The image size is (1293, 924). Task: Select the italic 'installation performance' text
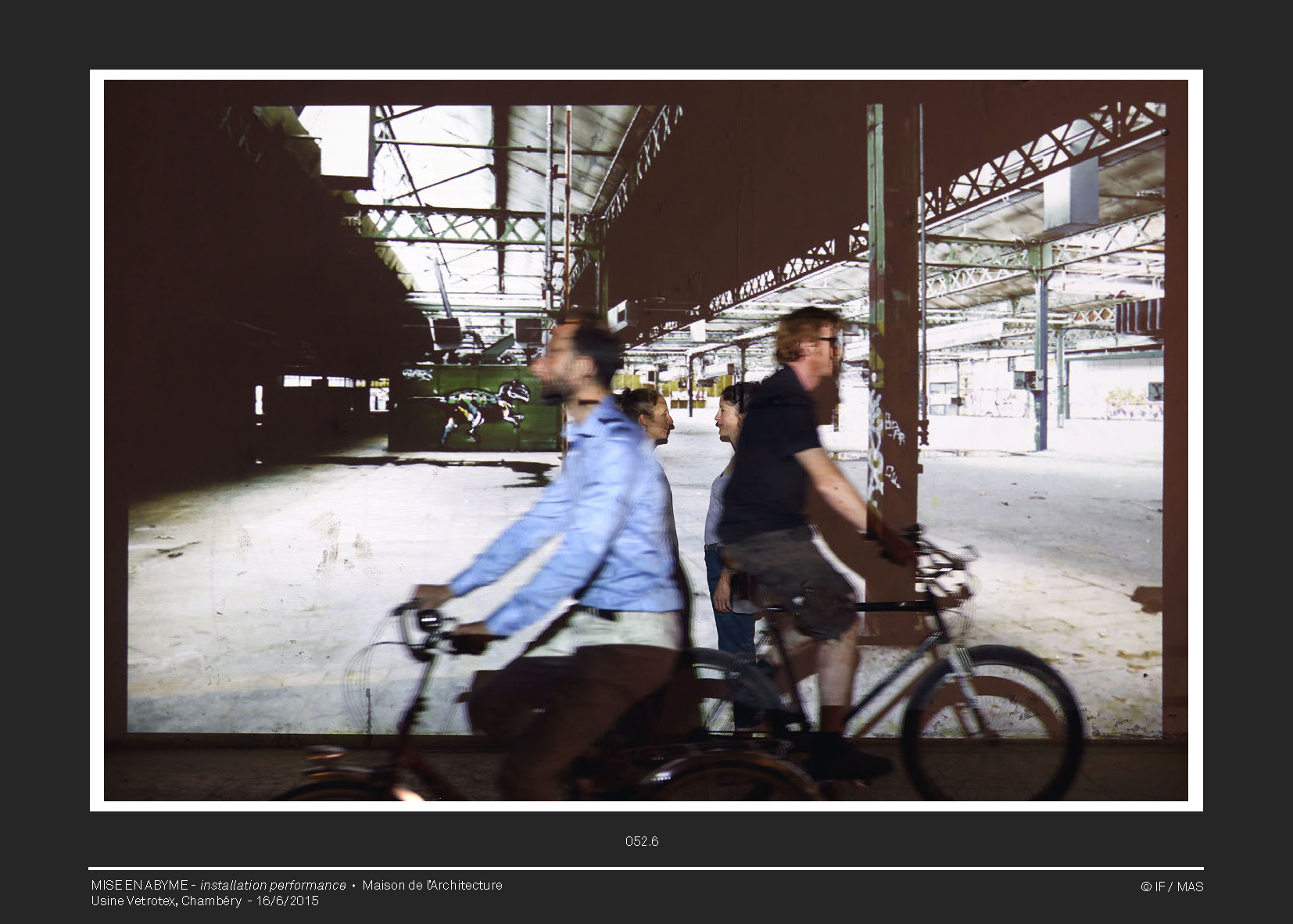click(273, 885)
